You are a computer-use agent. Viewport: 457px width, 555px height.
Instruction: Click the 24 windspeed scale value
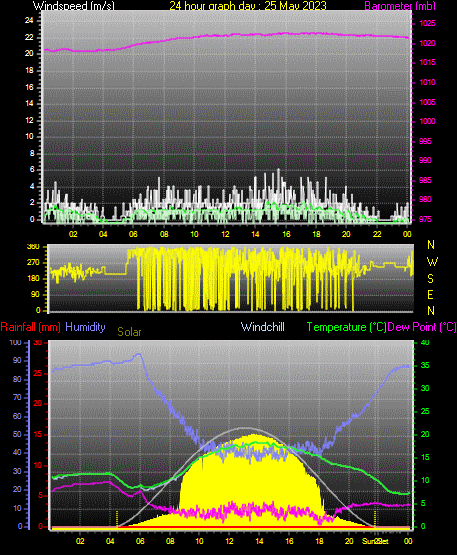(x=29, y=21)
